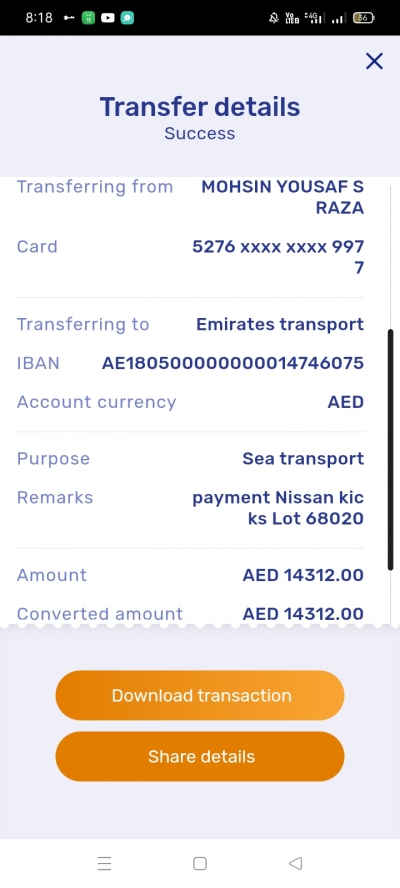The width and height of the screenshot is (400, 888).
Task: Close the Transfer details screen
Action: (x=374, y=61)
